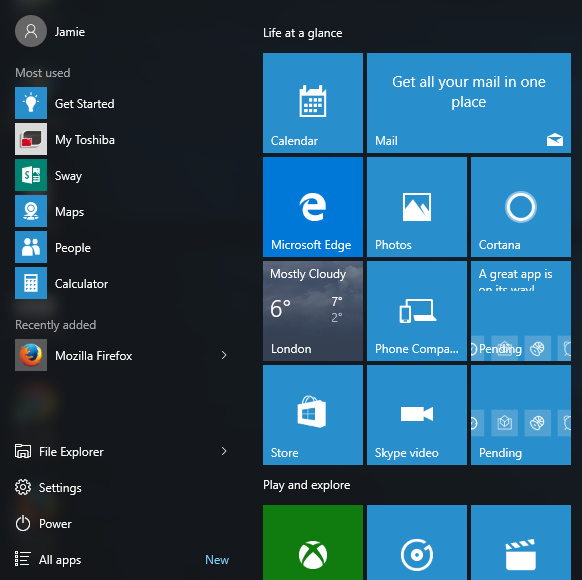Open 'A great app is on its way' tile
This screenshot has height=580, width=582.
(521, 311)
